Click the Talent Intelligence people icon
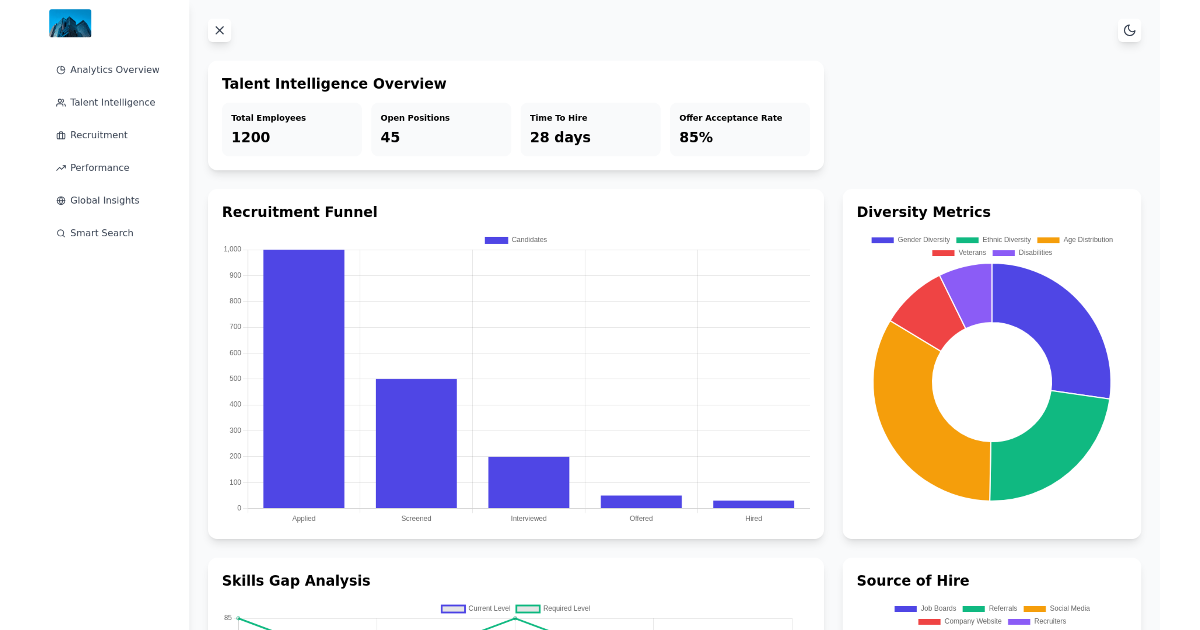Image resolution: width=1200 pixels, height=630 pixels. click(x=59, y=102)
